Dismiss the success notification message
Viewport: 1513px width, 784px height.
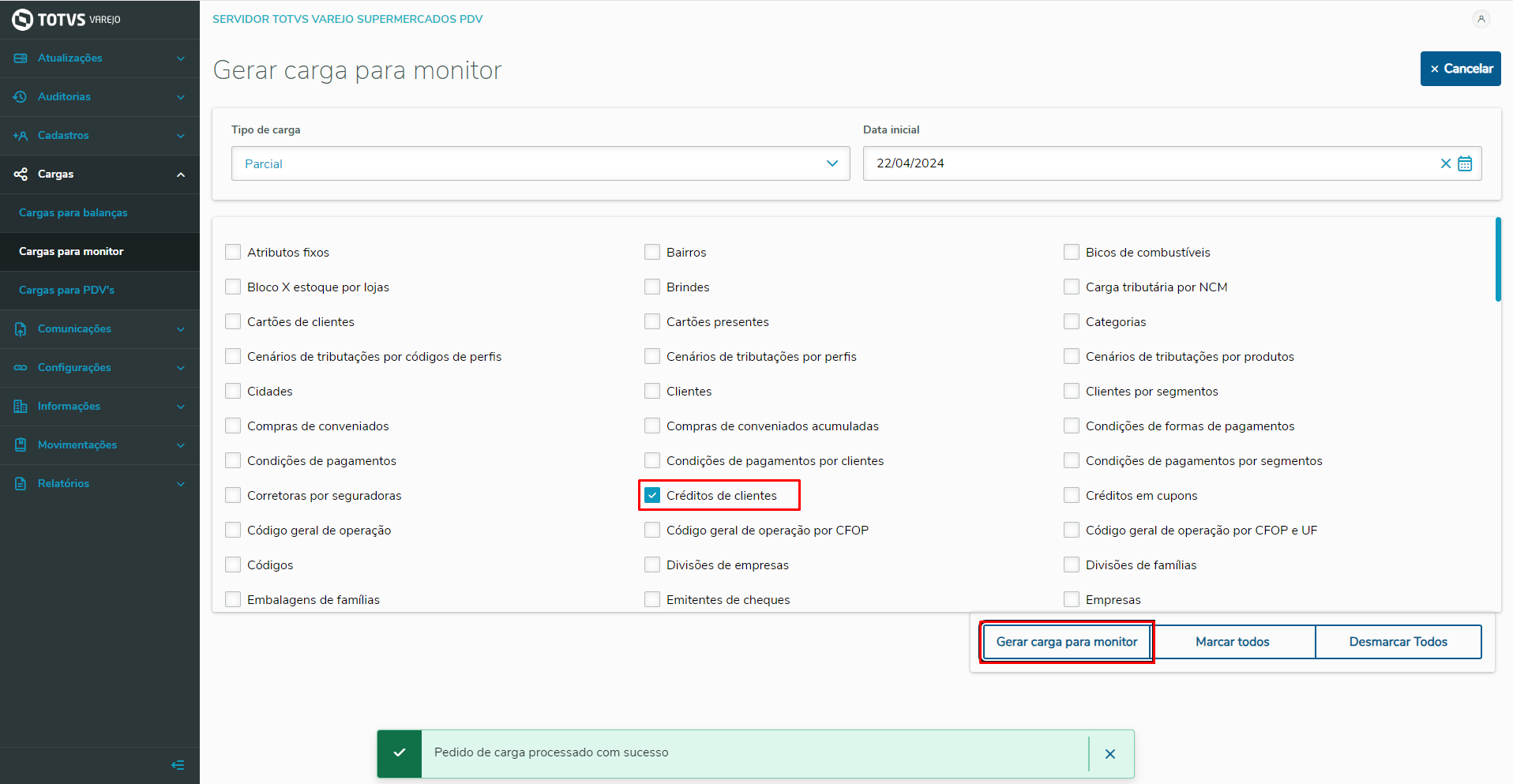1109,754
